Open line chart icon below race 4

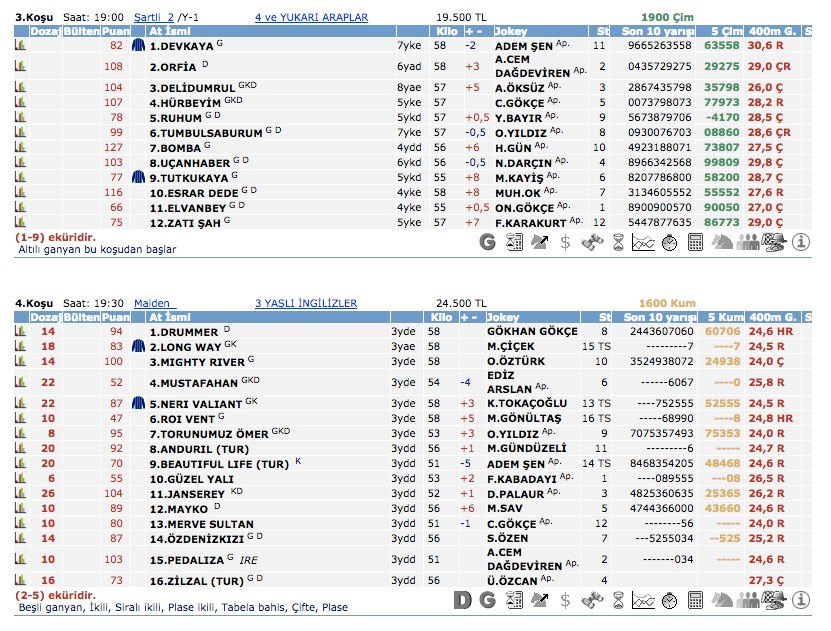coord(644,600)
